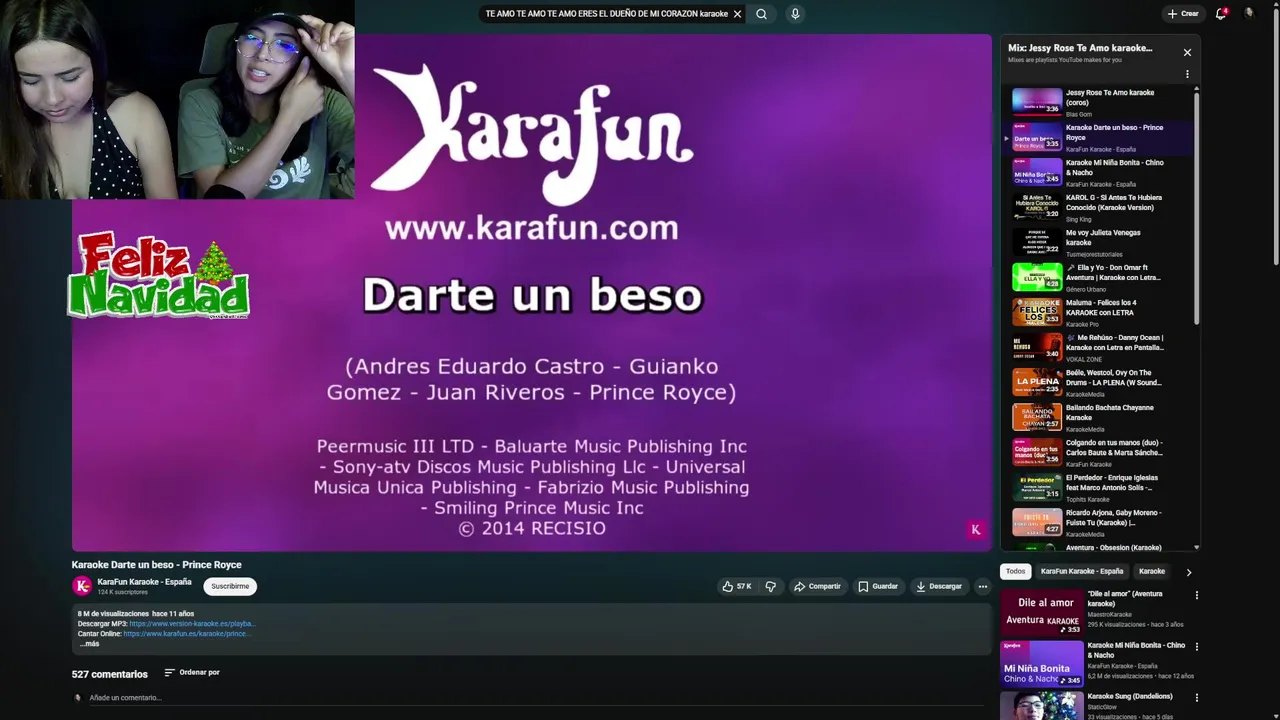
Task: Open Ordenar por sort comments menu
Action: [x=192, y=672]
